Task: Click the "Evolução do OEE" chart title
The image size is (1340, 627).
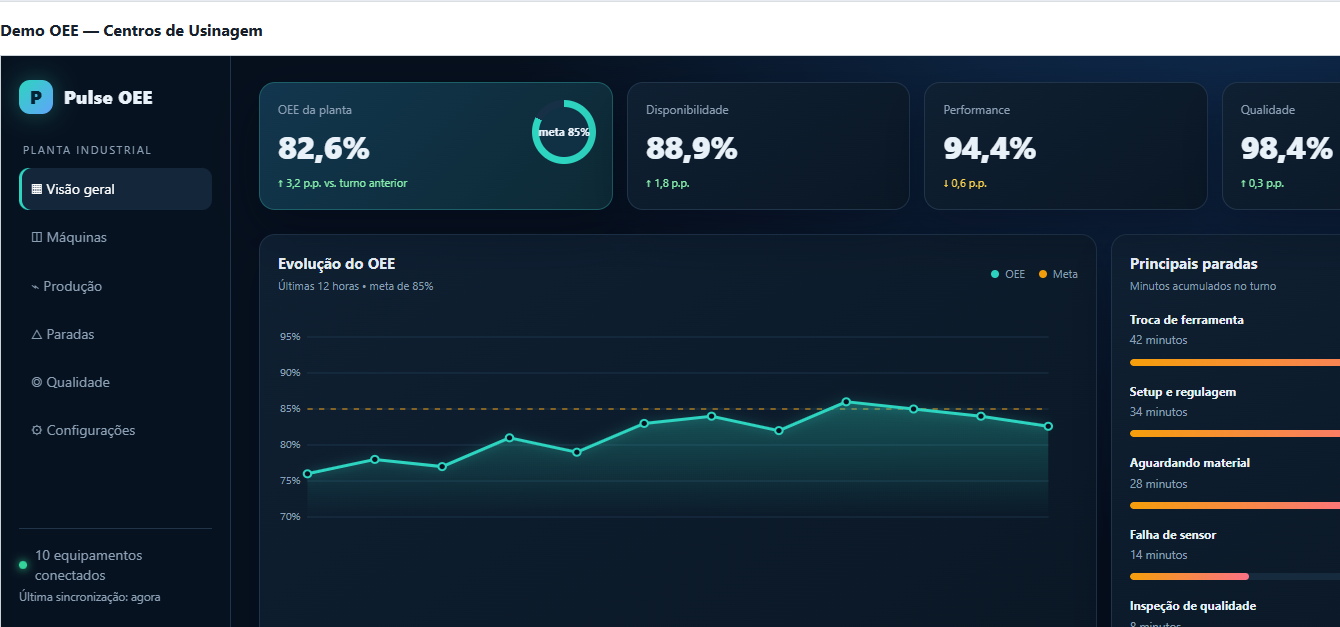Action: 336,264
